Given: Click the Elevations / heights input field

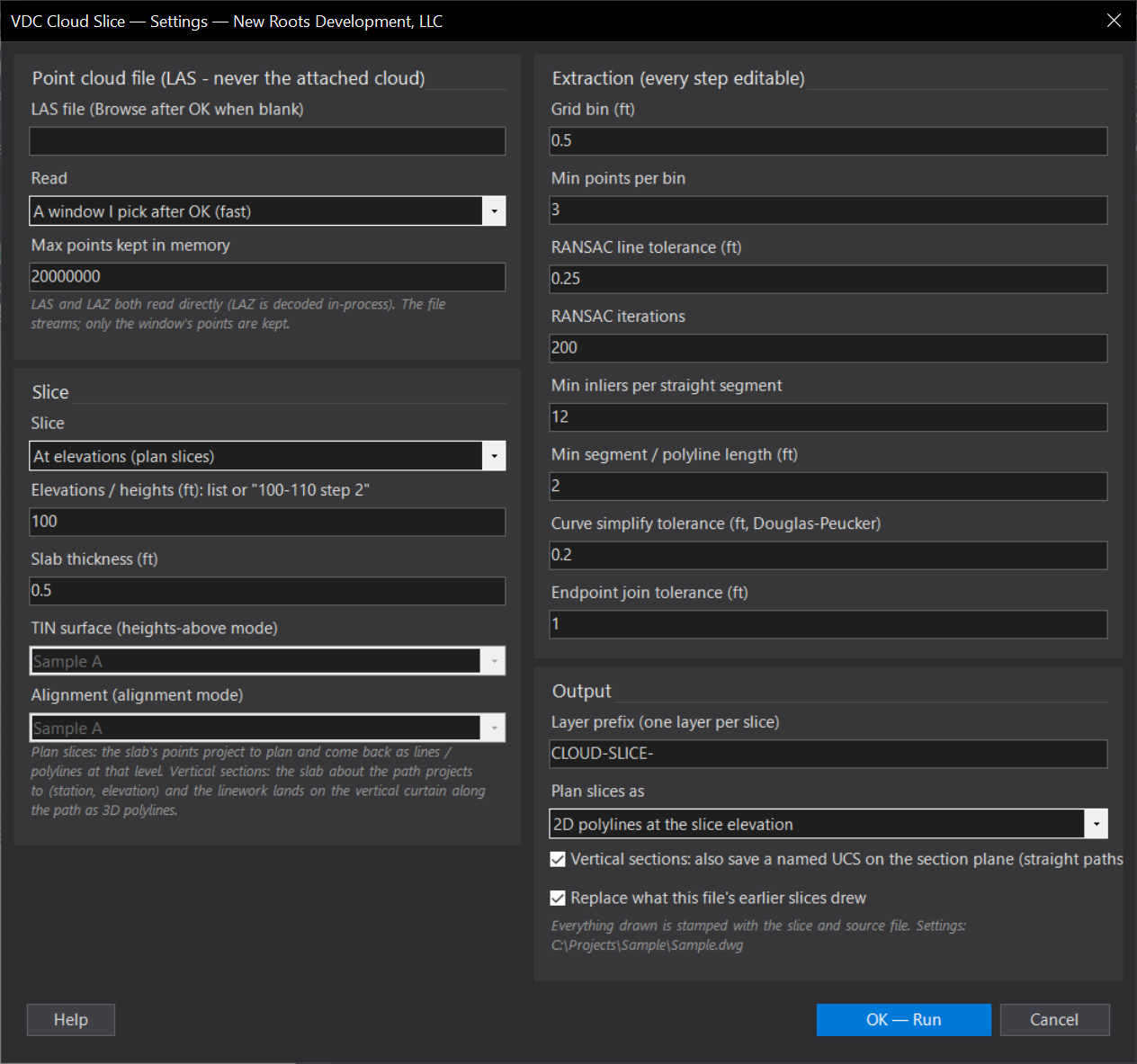Looking at the screenshot, I should click(x=267, y=522).
